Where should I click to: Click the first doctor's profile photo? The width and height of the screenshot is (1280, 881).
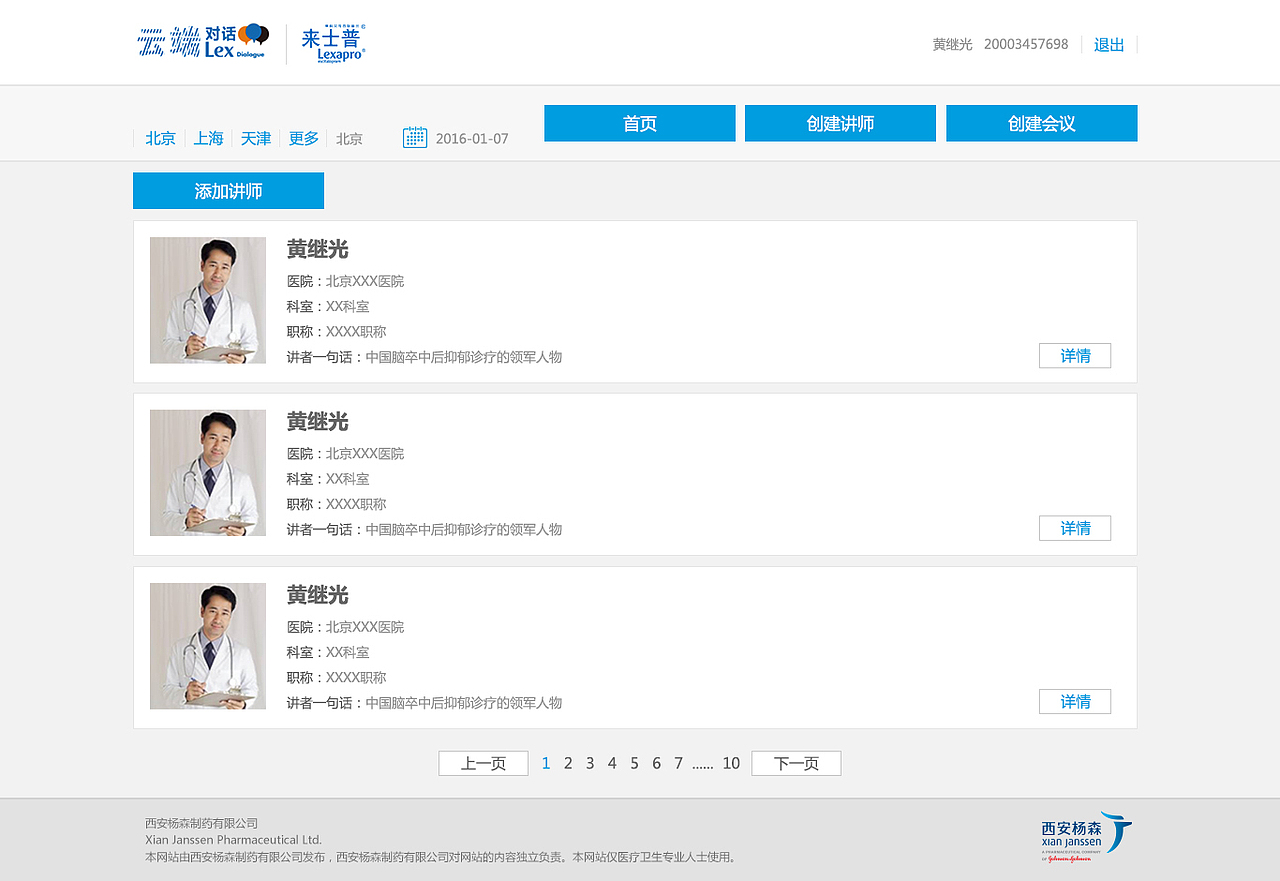pos(207,300)
